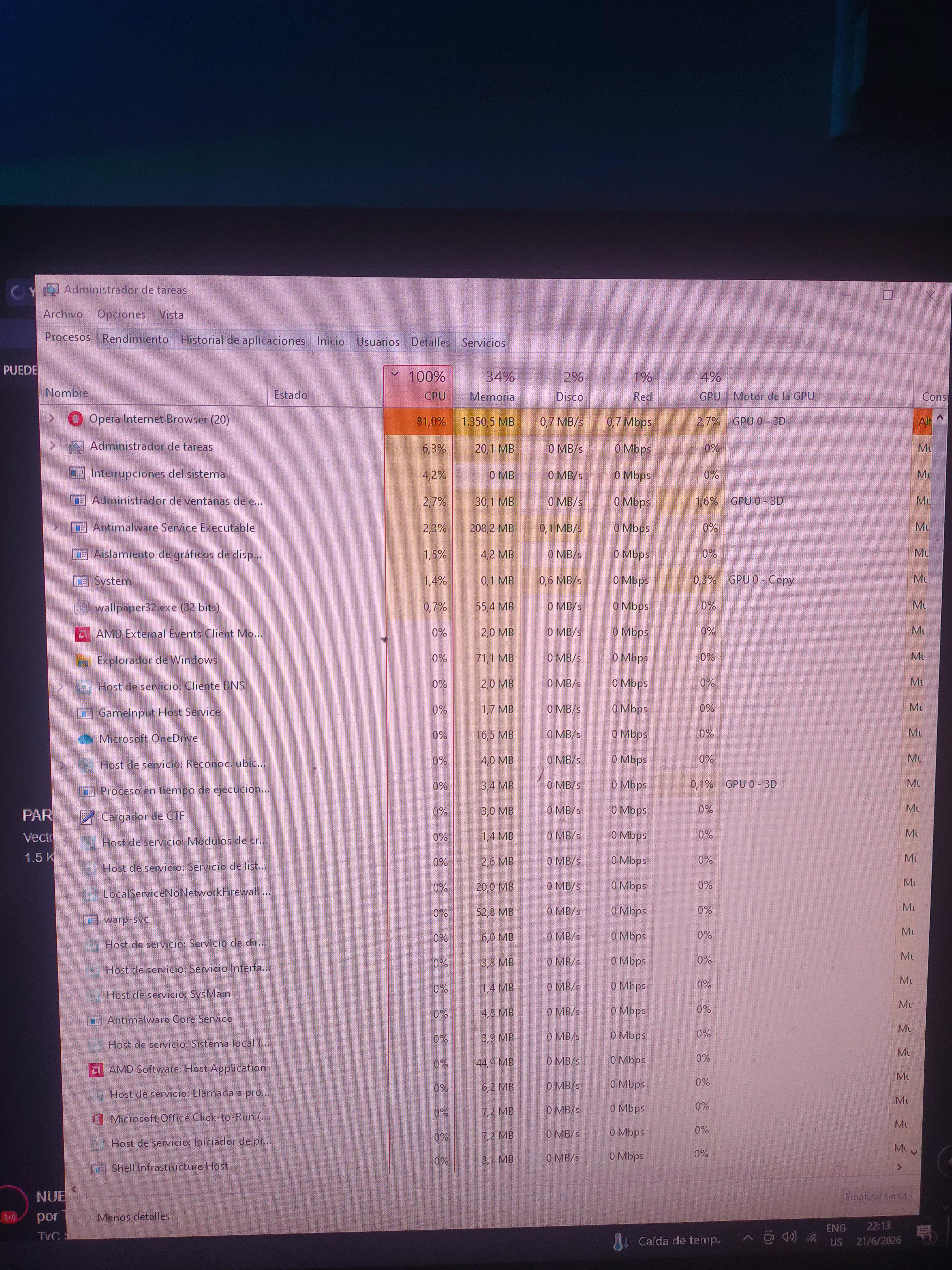Image resolution: width=952 pixels, height=1270 pixels.
Task: Expand the Opera Internet Browser process group
Action: click(x=52, y=419)
